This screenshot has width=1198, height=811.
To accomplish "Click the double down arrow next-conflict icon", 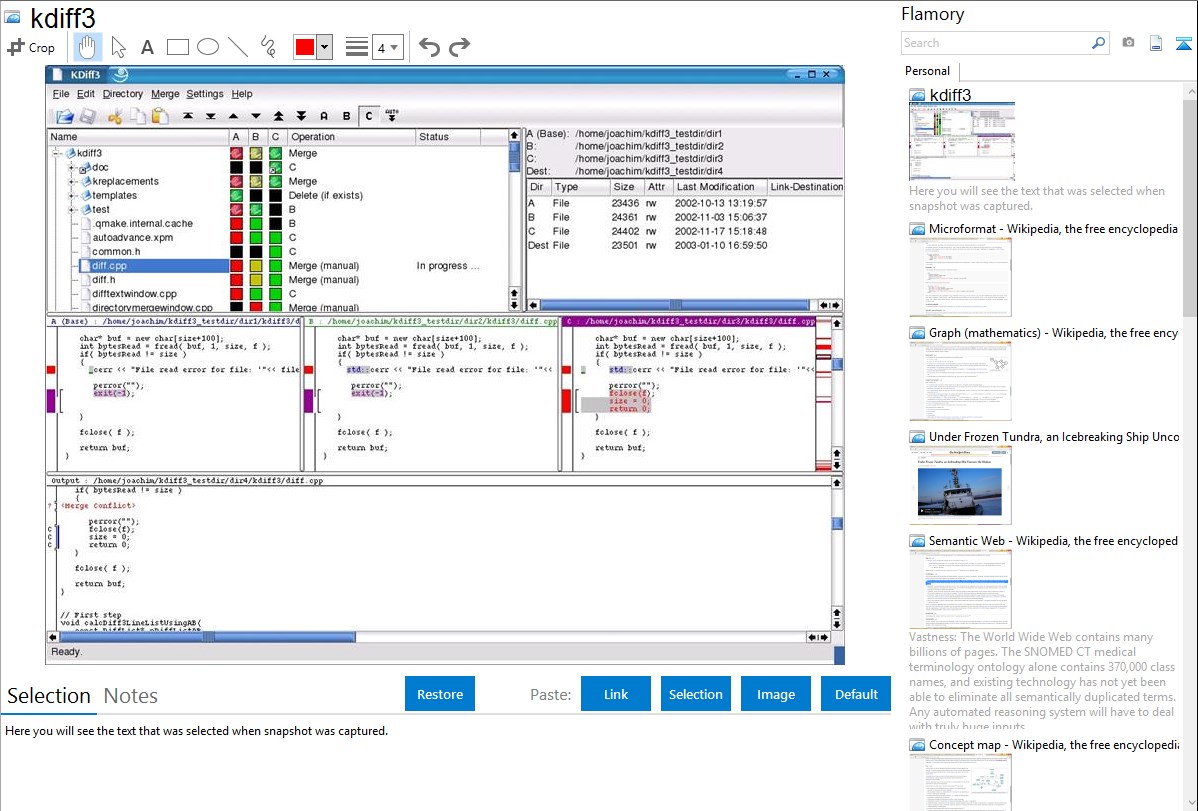I will click(302, 116).
